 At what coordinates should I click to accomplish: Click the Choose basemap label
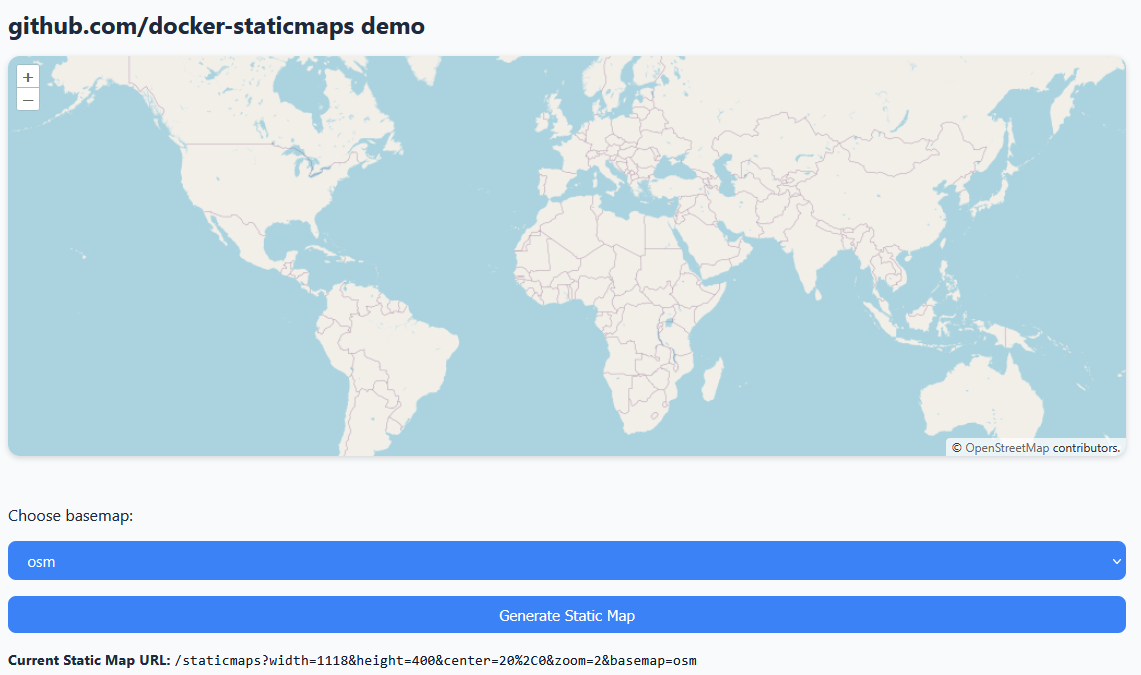tap(71, 516)
